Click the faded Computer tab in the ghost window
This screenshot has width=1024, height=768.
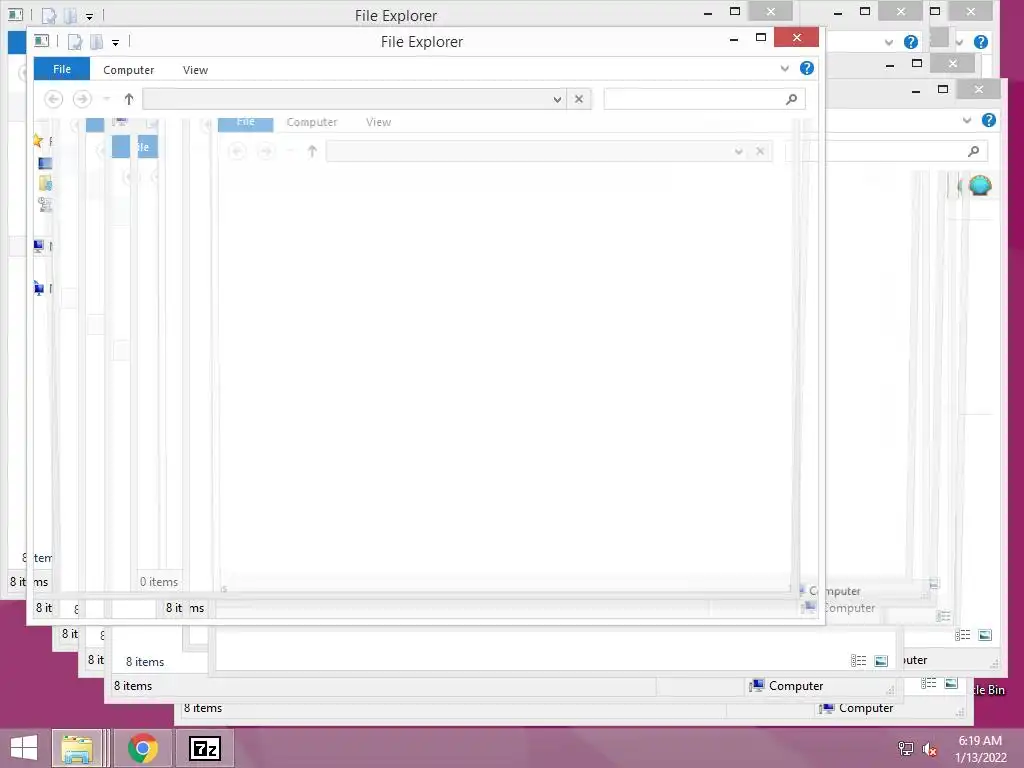(x=312, y=122)
